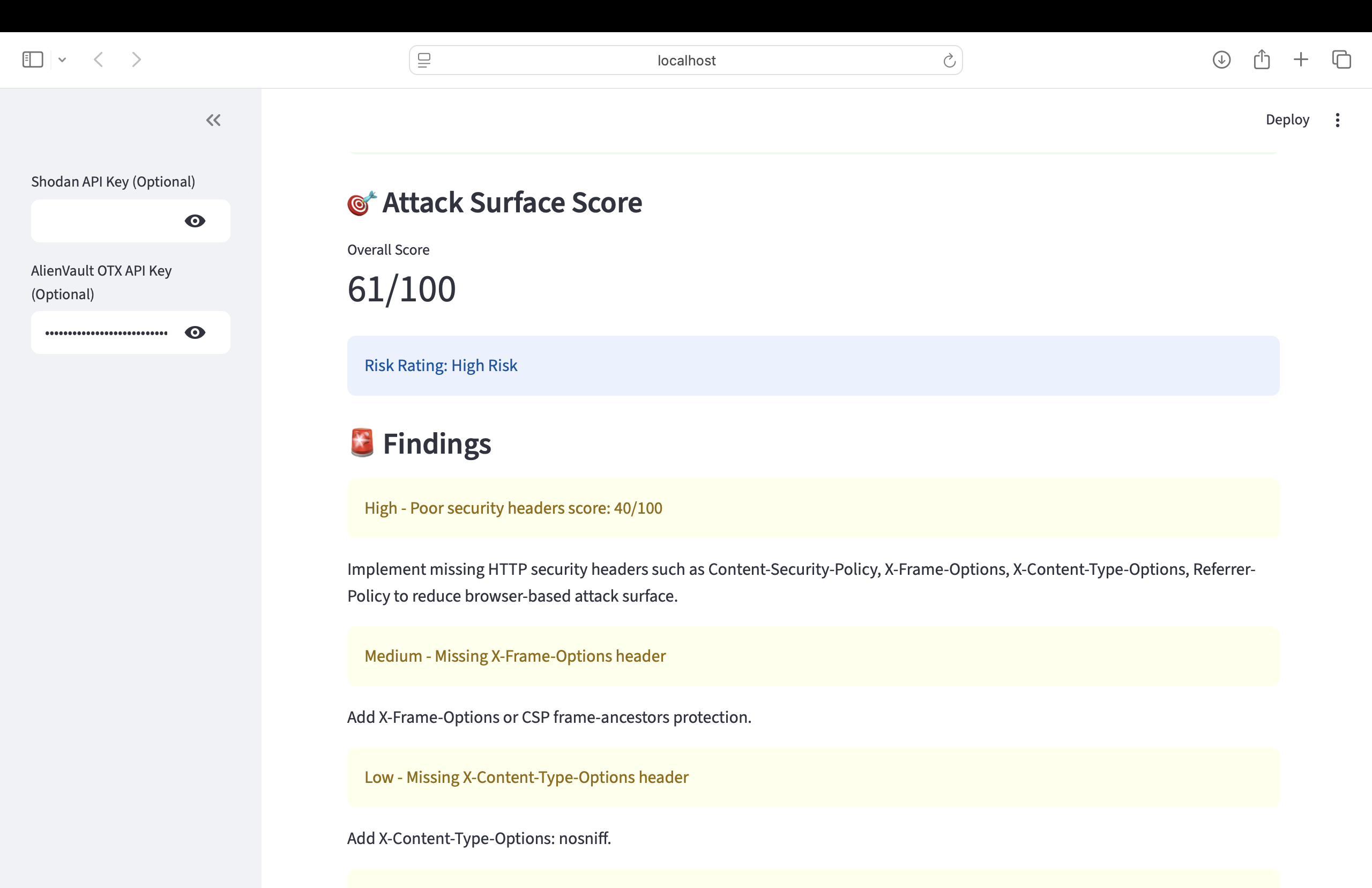Click the Attack Surface Score heading

[x=512, y=202]
